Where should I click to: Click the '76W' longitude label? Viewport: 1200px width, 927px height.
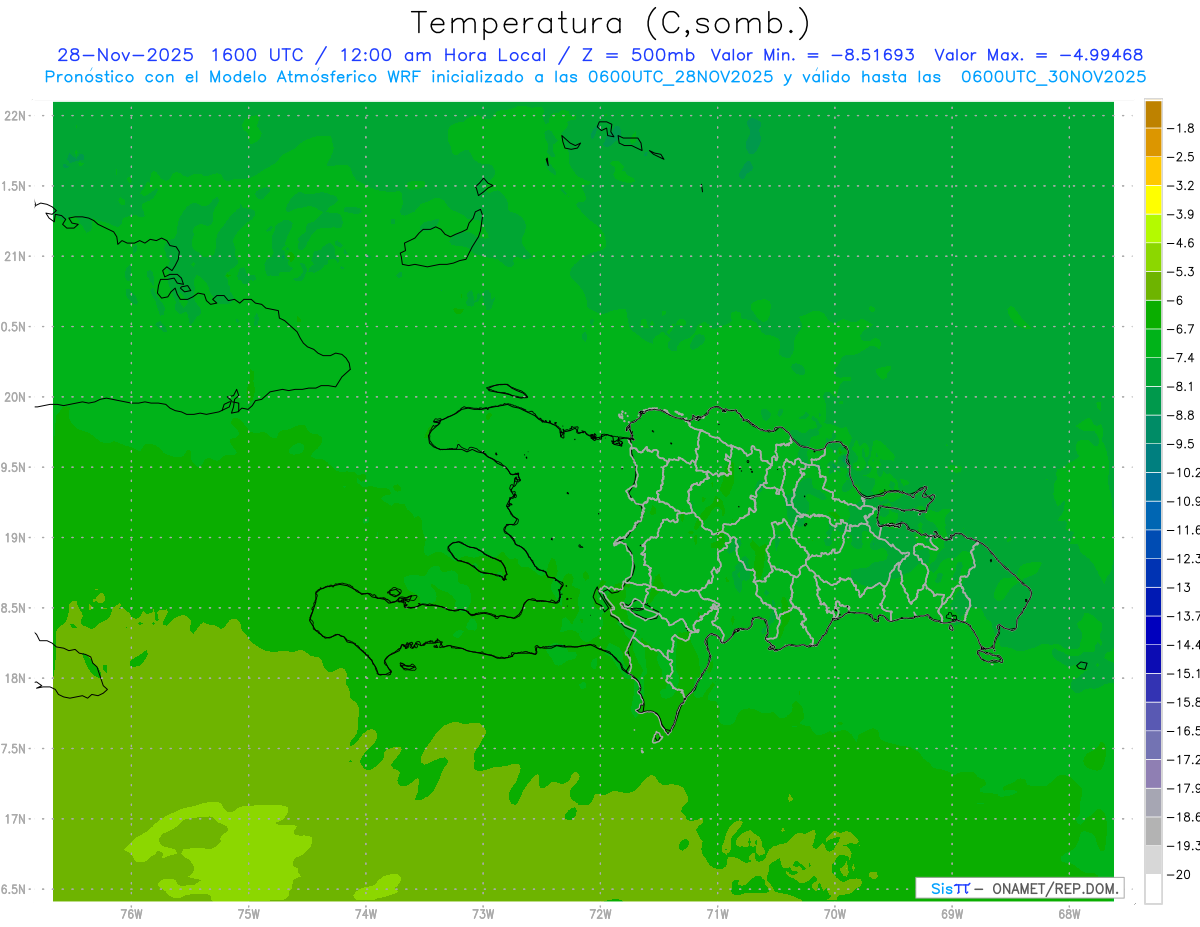pyautogui.click(x=131, y=914)
